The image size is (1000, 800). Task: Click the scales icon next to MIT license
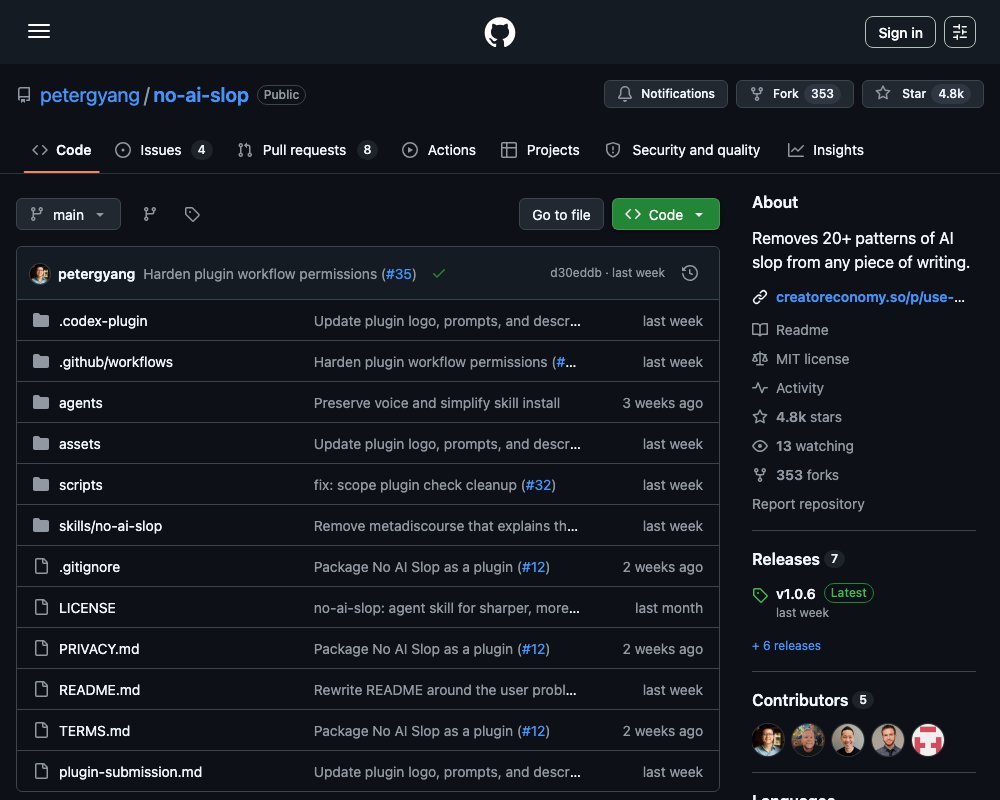[x=760, y=359]
